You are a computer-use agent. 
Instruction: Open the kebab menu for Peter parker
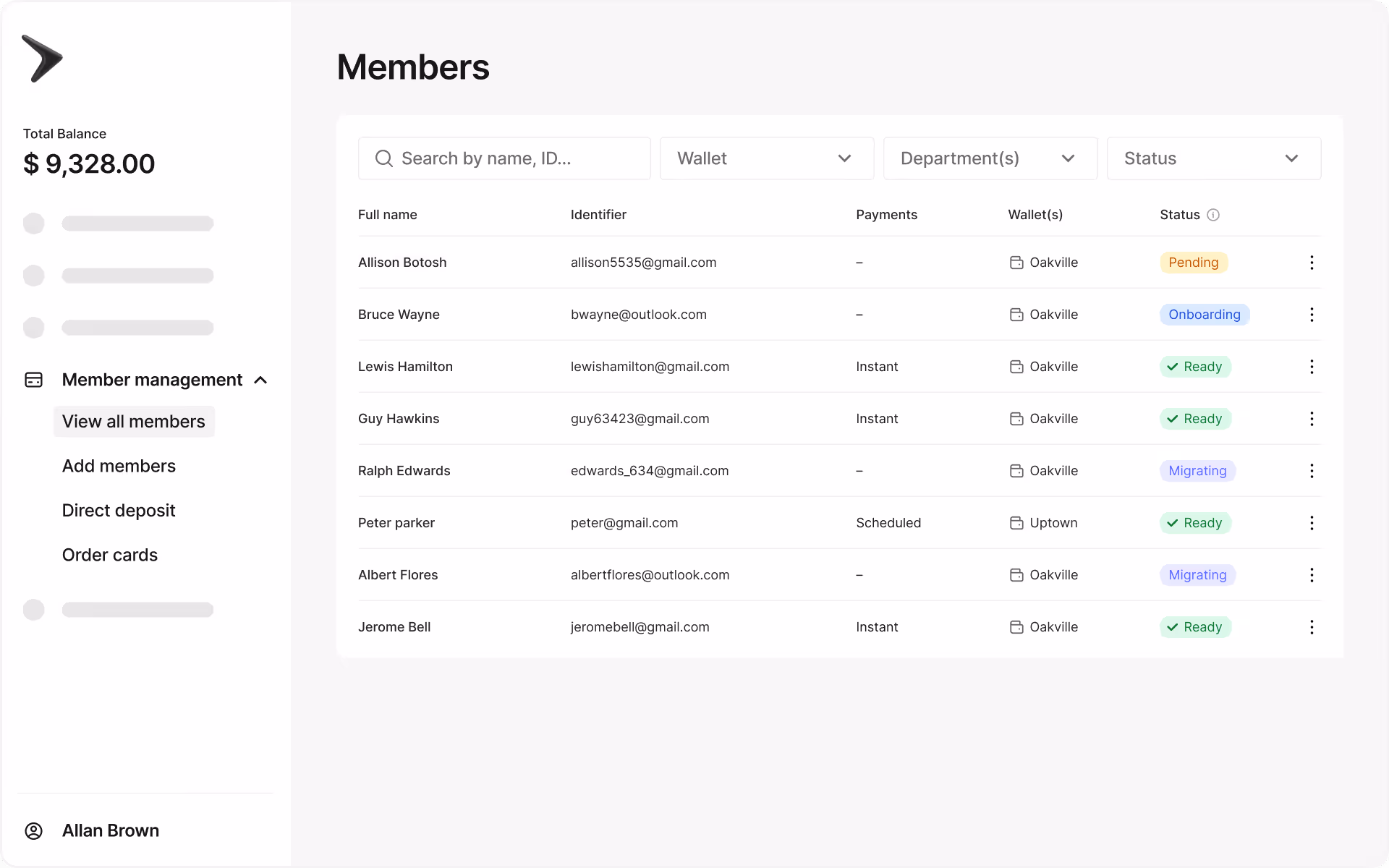click(x=1312, y=522)
